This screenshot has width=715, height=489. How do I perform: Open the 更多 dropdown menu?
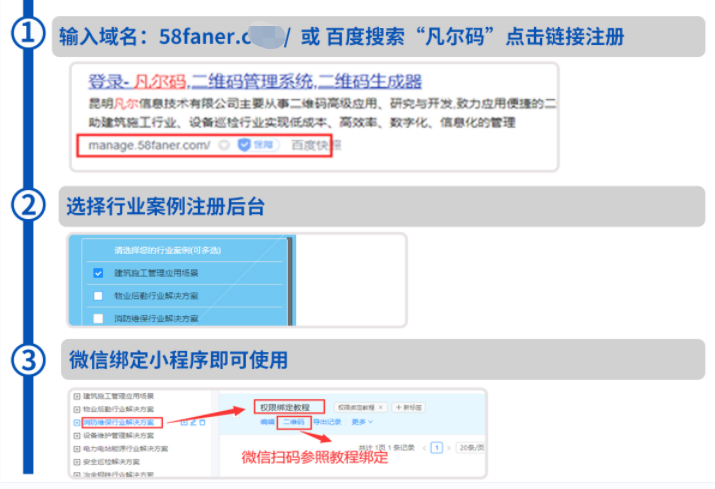[362, 422]
